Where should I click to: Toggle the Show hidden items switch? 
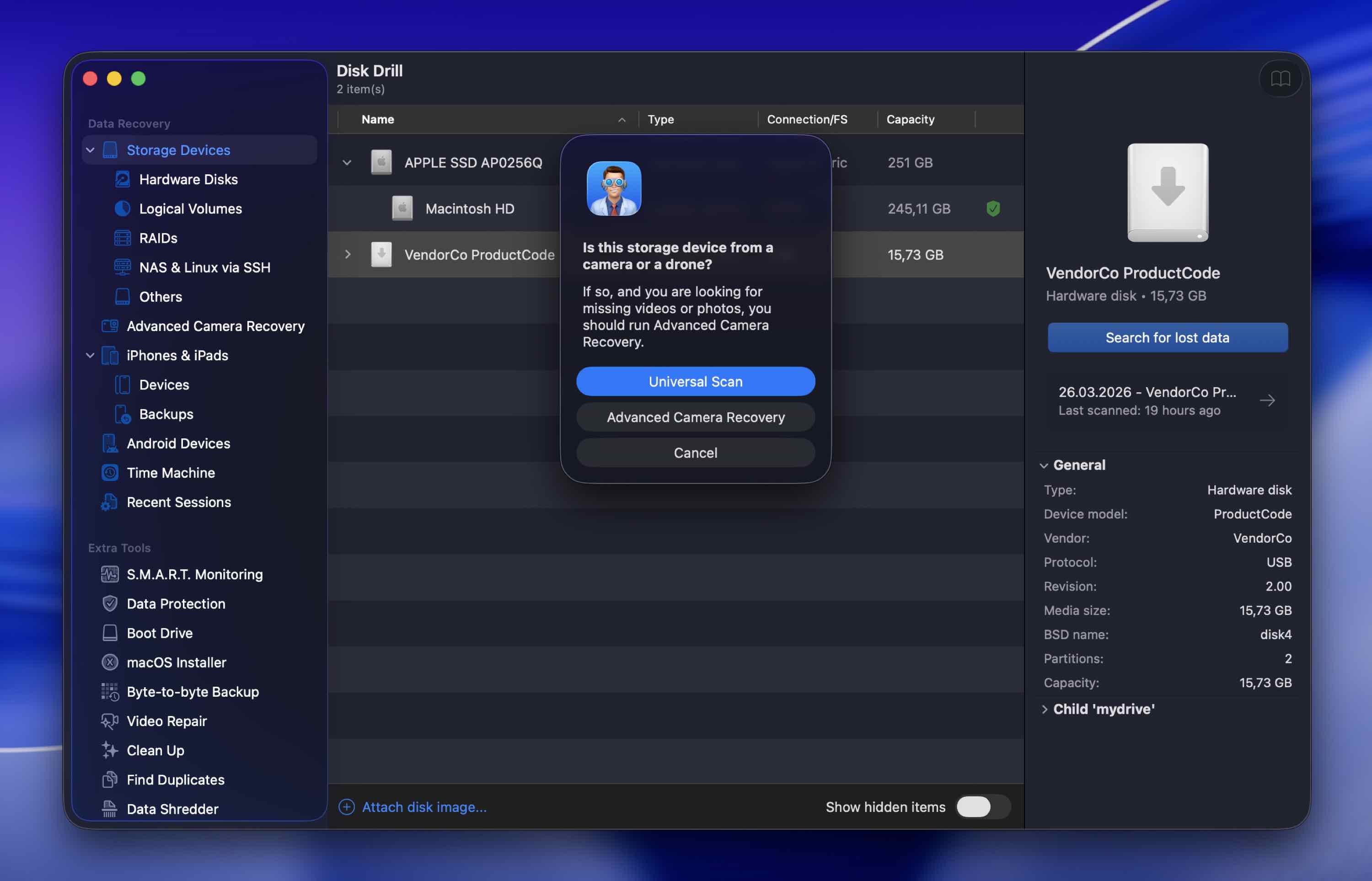pos(983,806)
